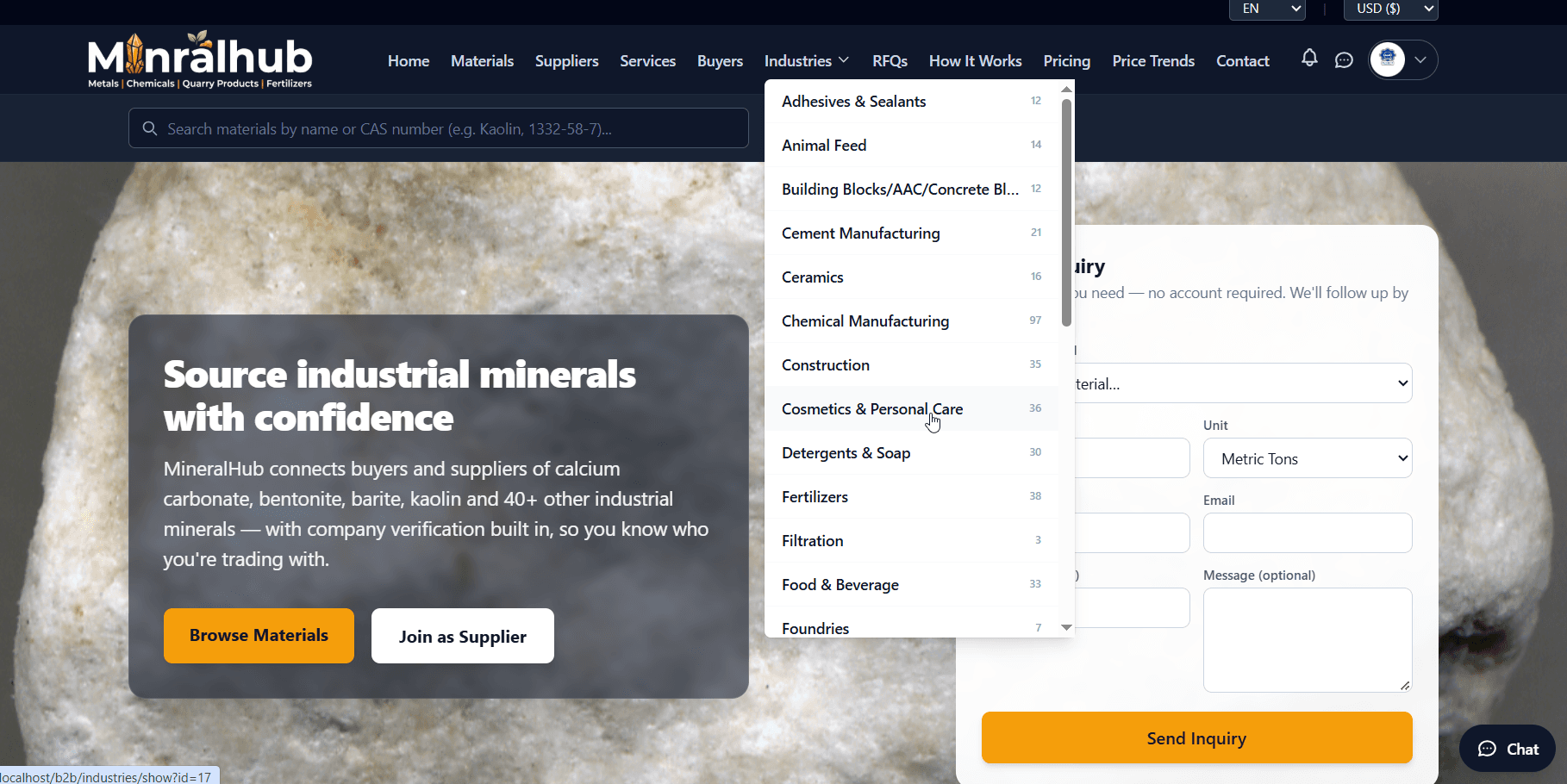
Task: Select Filtration industry
Action: click(x=912, y=540)
